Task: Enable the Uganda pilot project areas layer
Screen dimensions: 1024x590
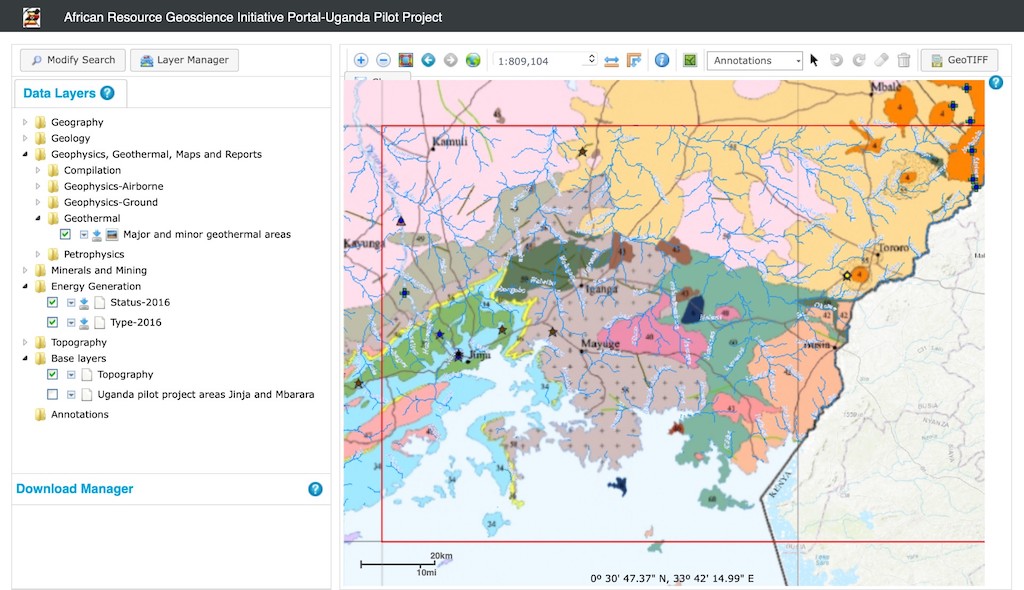Action: click(x=52, y=394)
